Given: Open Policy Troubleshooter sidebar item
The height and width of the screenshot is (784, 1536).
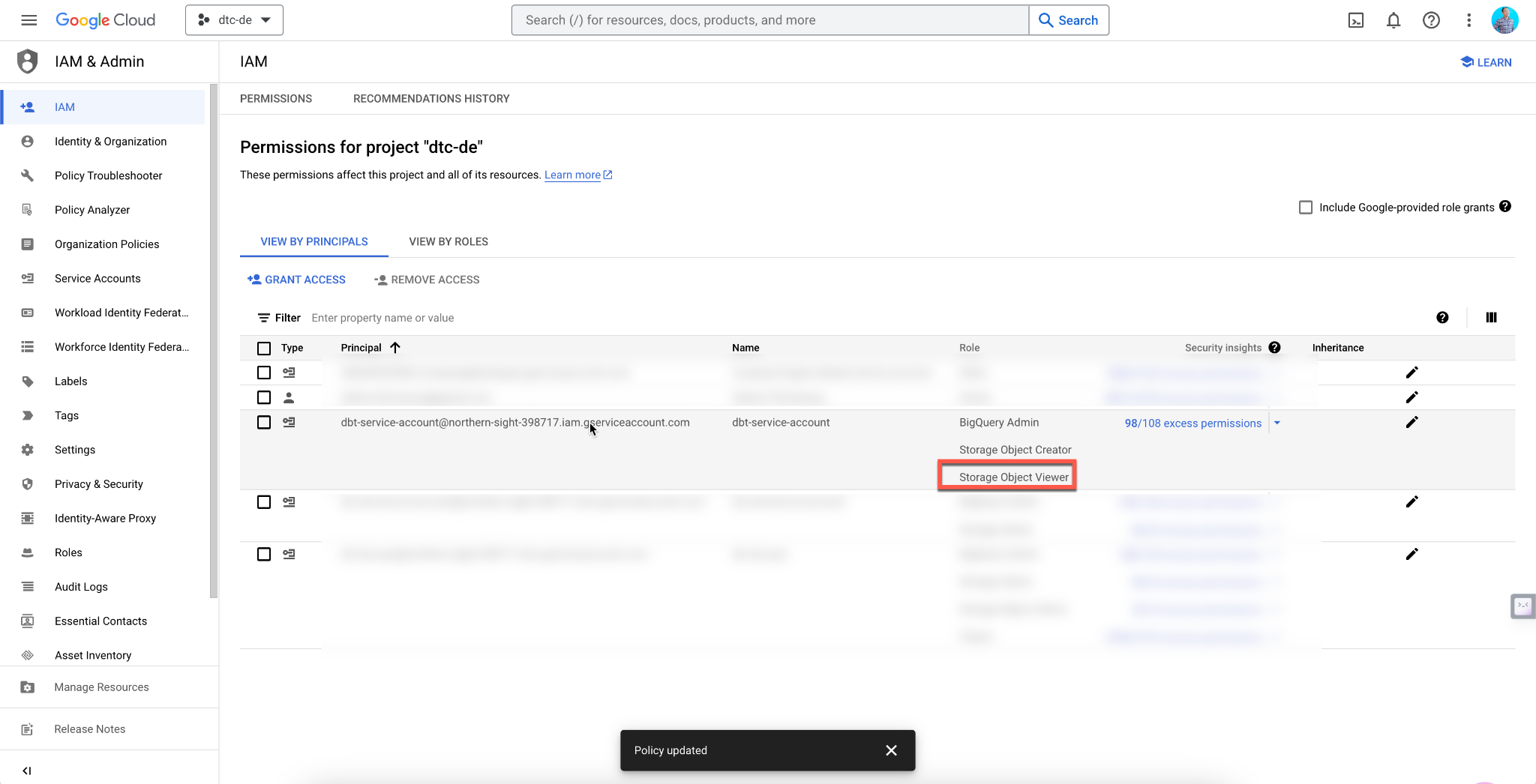Looking at the screenshot, I should click(x=103, y=175).
